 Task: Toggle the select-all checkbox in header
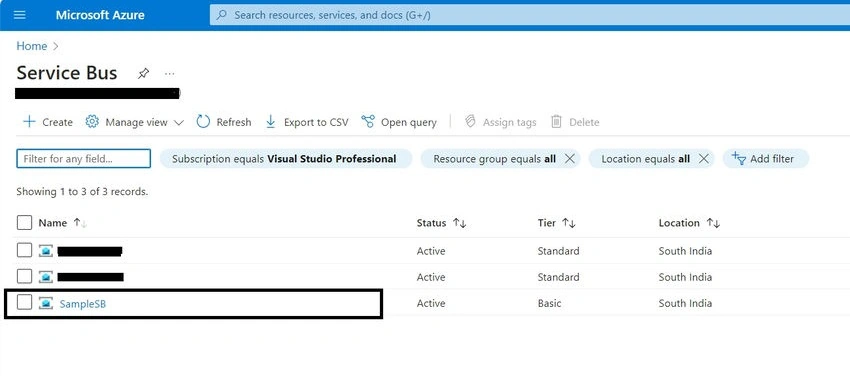click(24, 223)
